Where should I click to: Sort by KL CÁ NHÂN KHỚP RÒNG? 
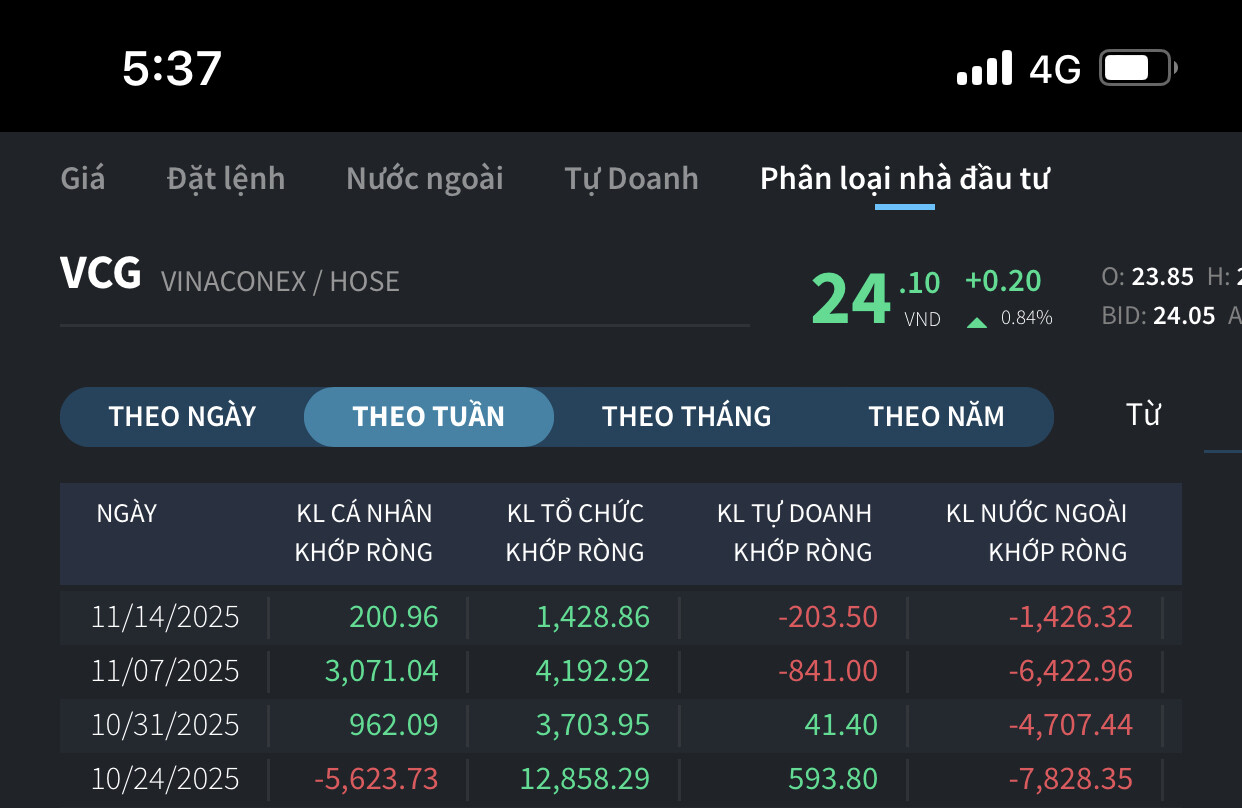pyautogui.click(x=364, y=532)
